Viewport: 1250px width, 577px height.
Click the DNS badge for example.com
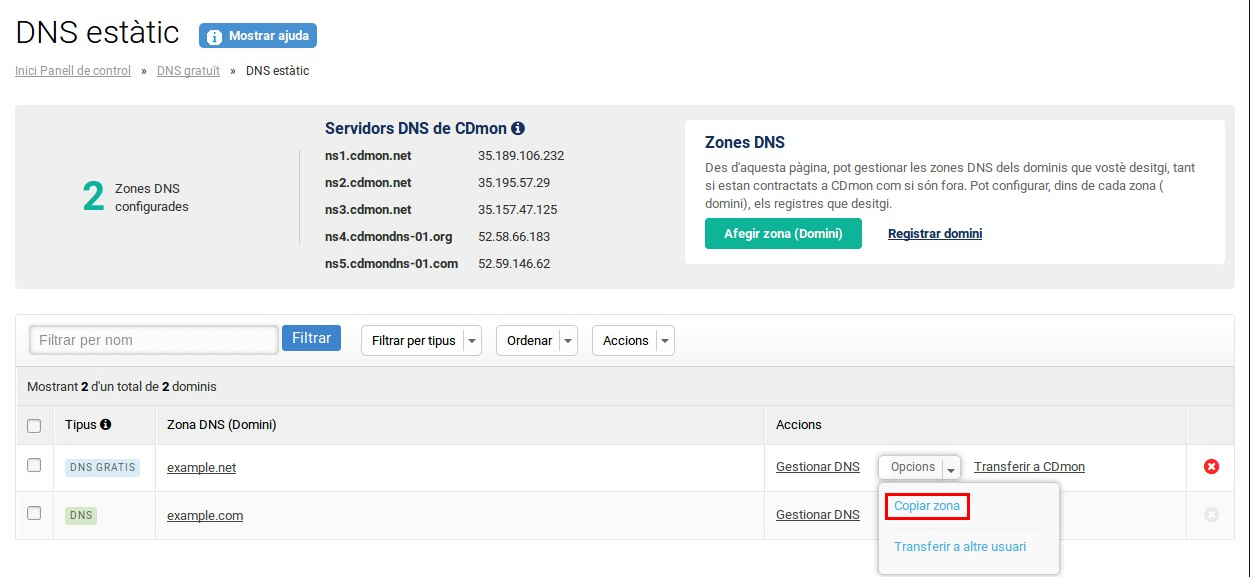[x=81, y=515]
